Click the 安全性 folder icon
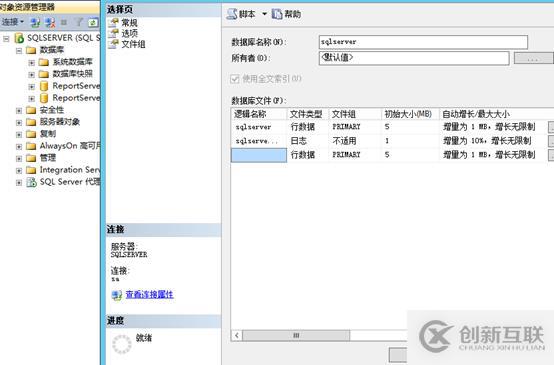The width and height of the screenshot is (554, 365). 31,110
